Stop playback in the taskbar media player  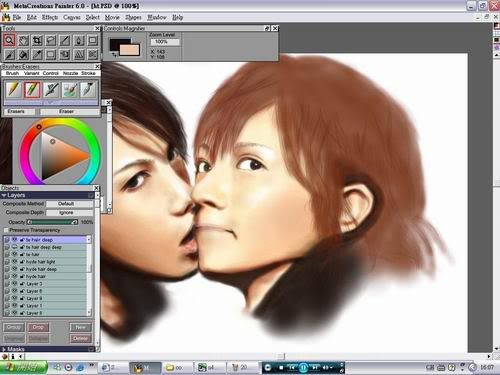click(x=281, y=368)
